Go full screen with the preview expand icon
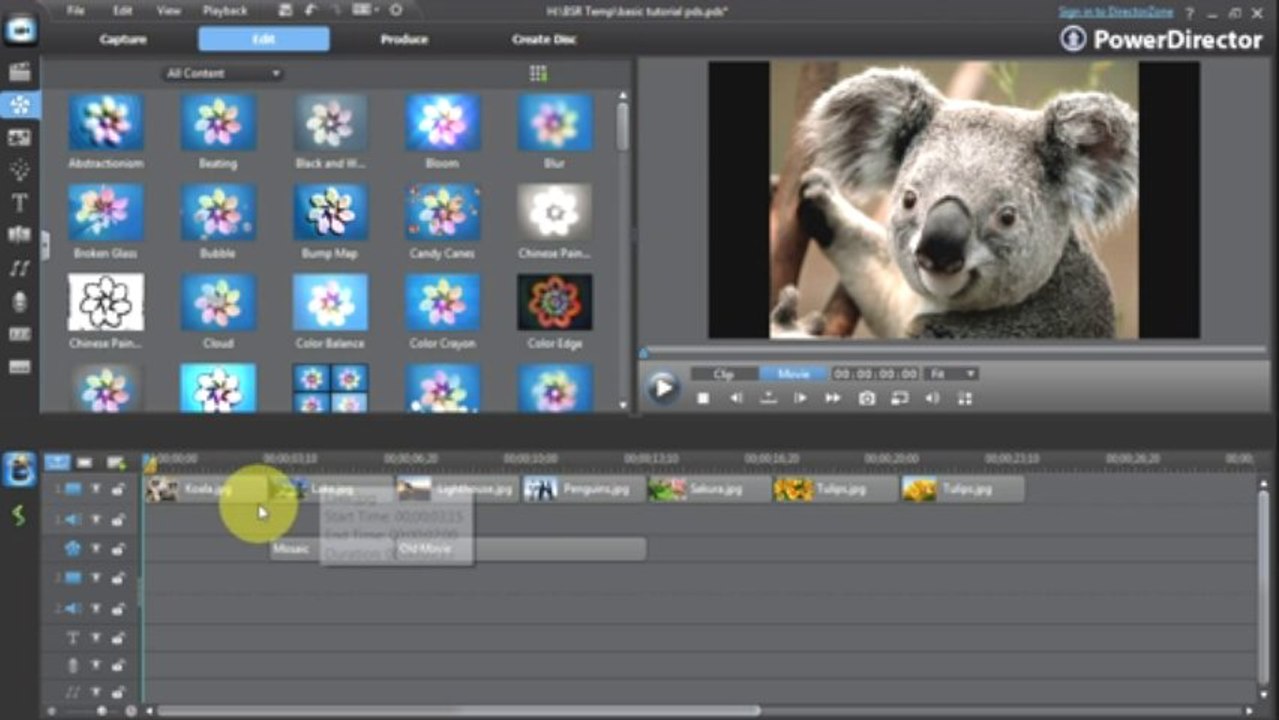This screenshot has height=720, width=1279. point(965,398)
